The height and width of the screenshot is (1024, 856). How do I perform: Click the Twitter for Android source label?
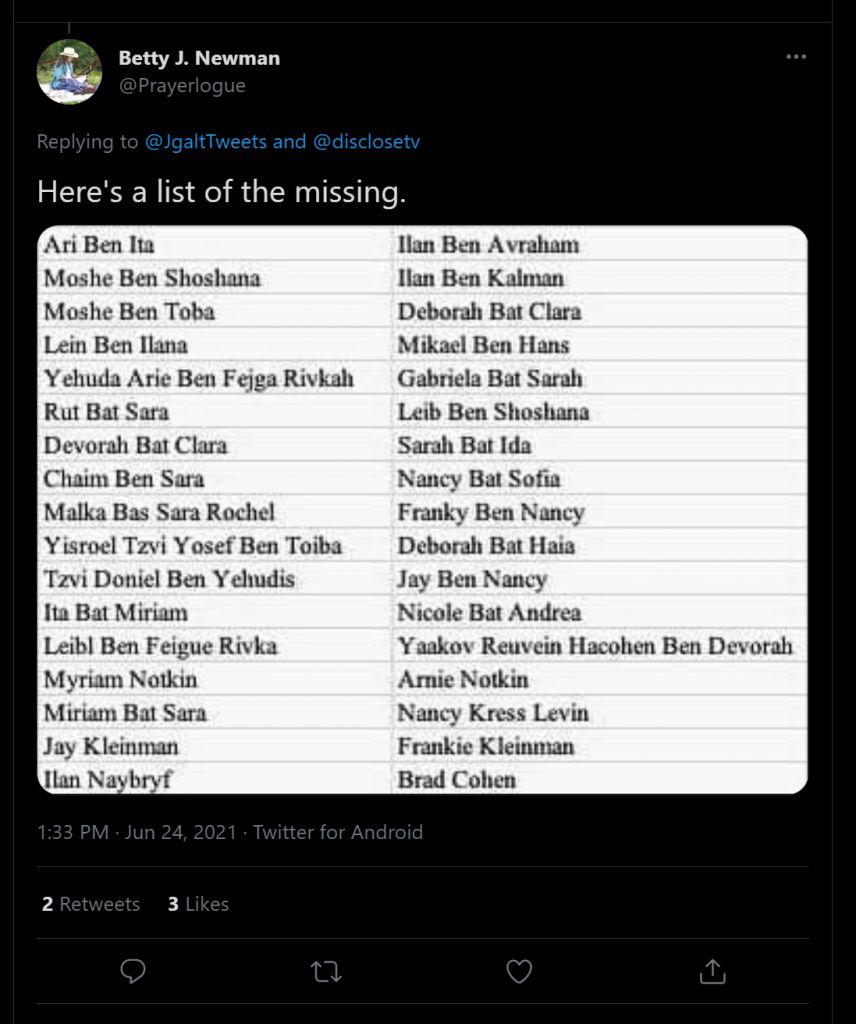pos(338,832)
